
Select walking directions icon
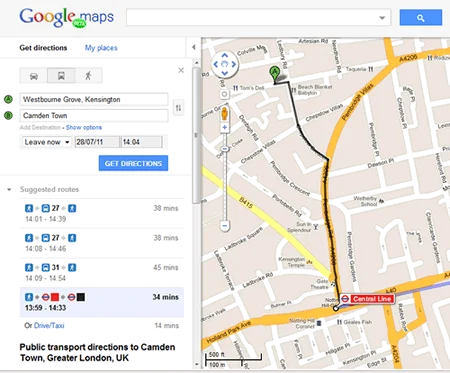pyautogui.click(x=88, y=76)
